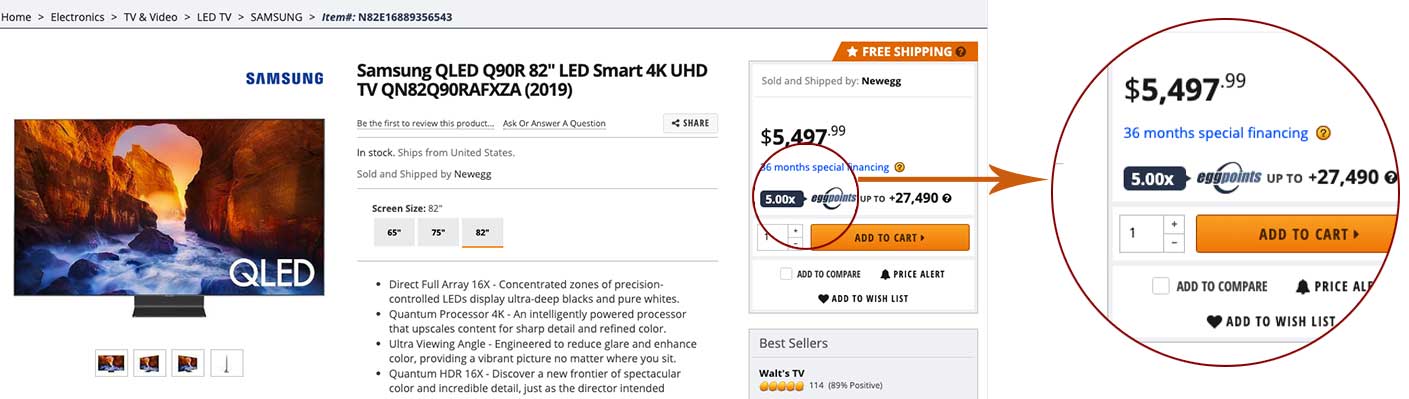Click the Share button icon
The image size is (1409, 399).
[677, 124]
